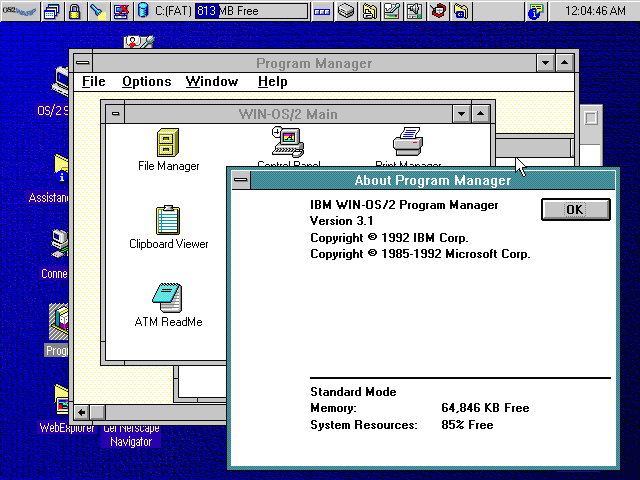Click the left scroll arrow at bottom
Viewport: 640px width, 480px height.
[x=81, y=412]
